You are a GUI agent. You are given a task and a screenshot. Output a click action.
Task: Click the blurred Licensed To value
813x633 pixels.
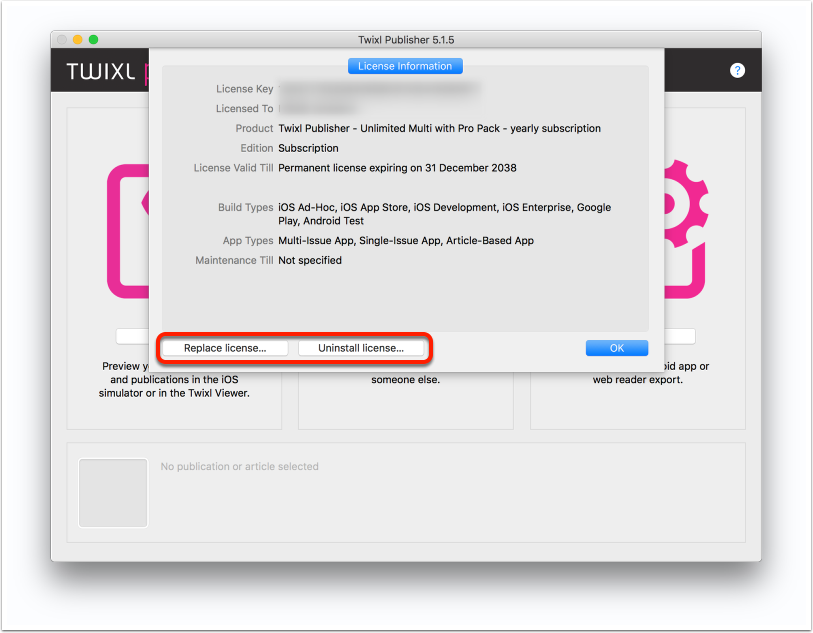pyautogui.click(x=317, y=108)
